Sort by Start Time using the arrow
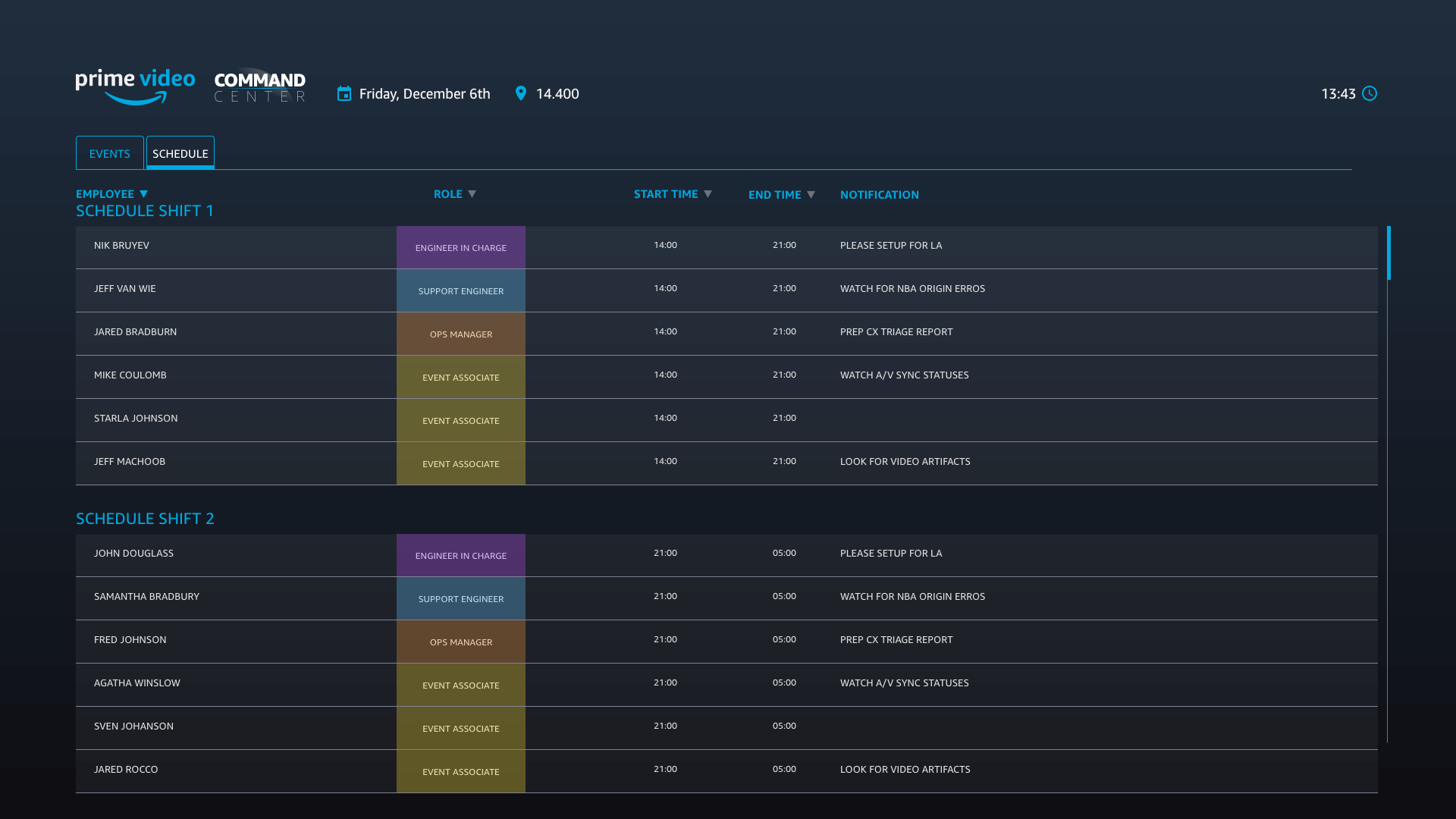Image resolution: width=1456 pixels, height=819 pixels. pos(708,194)
